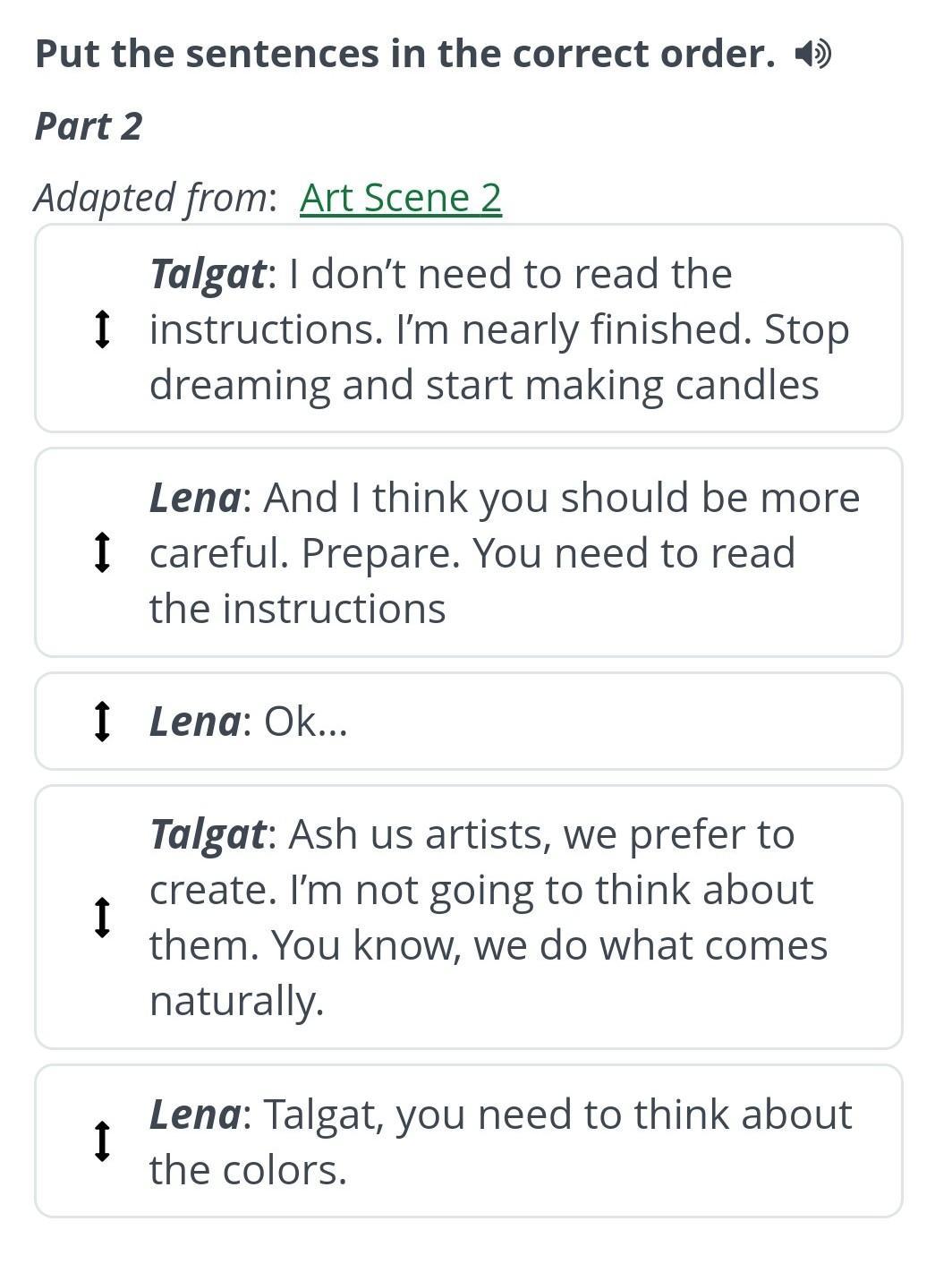Click the bold name Talgat in the instructions card
Screen dimensions: 952x1264
(x=207, y=274)
